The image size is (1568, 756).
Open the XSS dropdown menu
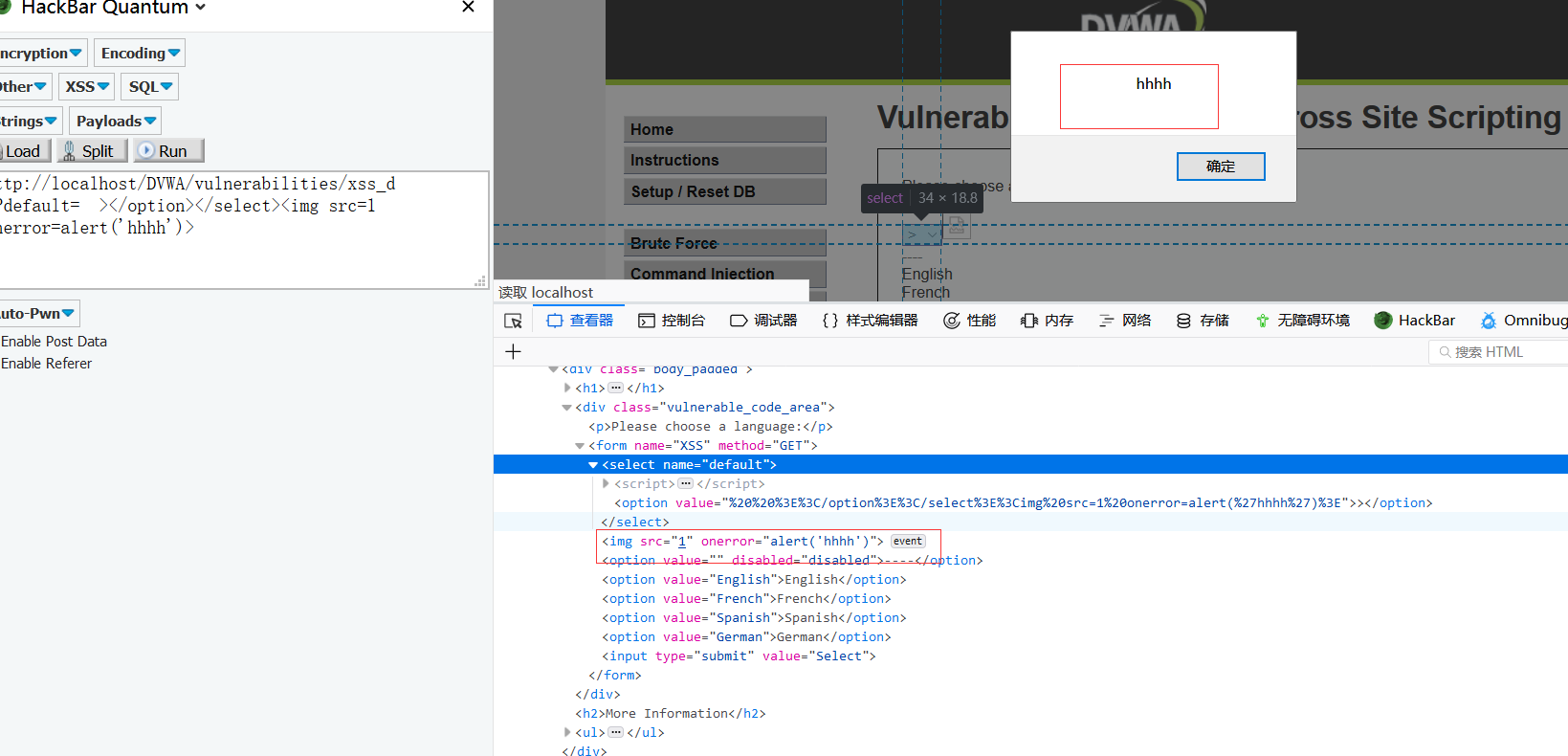87,86
